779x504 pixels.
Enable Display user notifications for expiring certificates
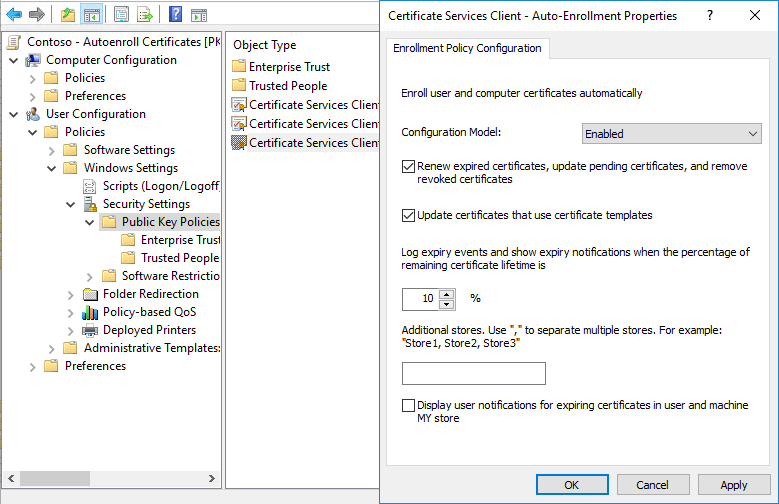point(408,406)
